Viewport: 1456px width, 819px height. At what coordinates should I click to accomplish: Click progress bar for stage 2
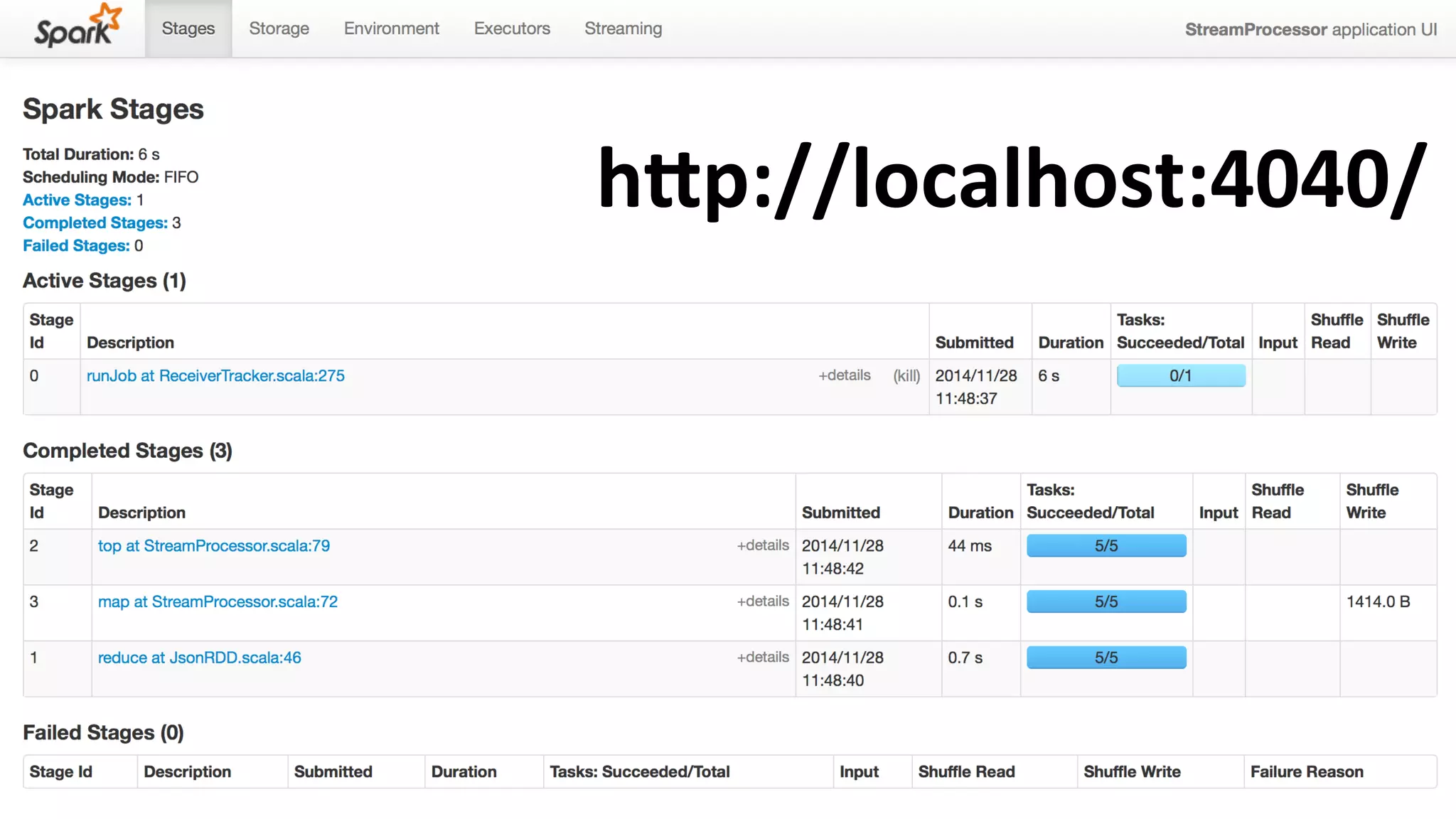pos(1106,545)
